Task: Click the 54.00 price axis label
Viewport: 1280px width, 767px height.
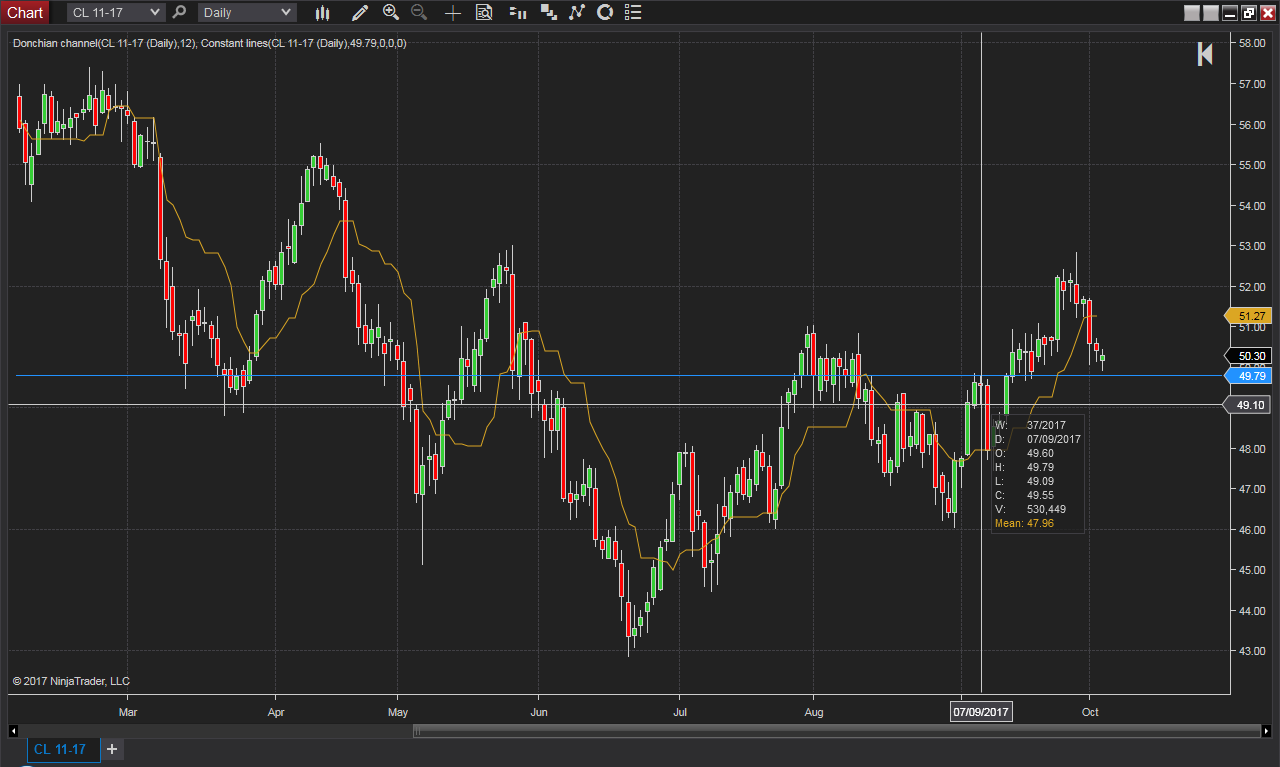Action: pos(1252,206)
